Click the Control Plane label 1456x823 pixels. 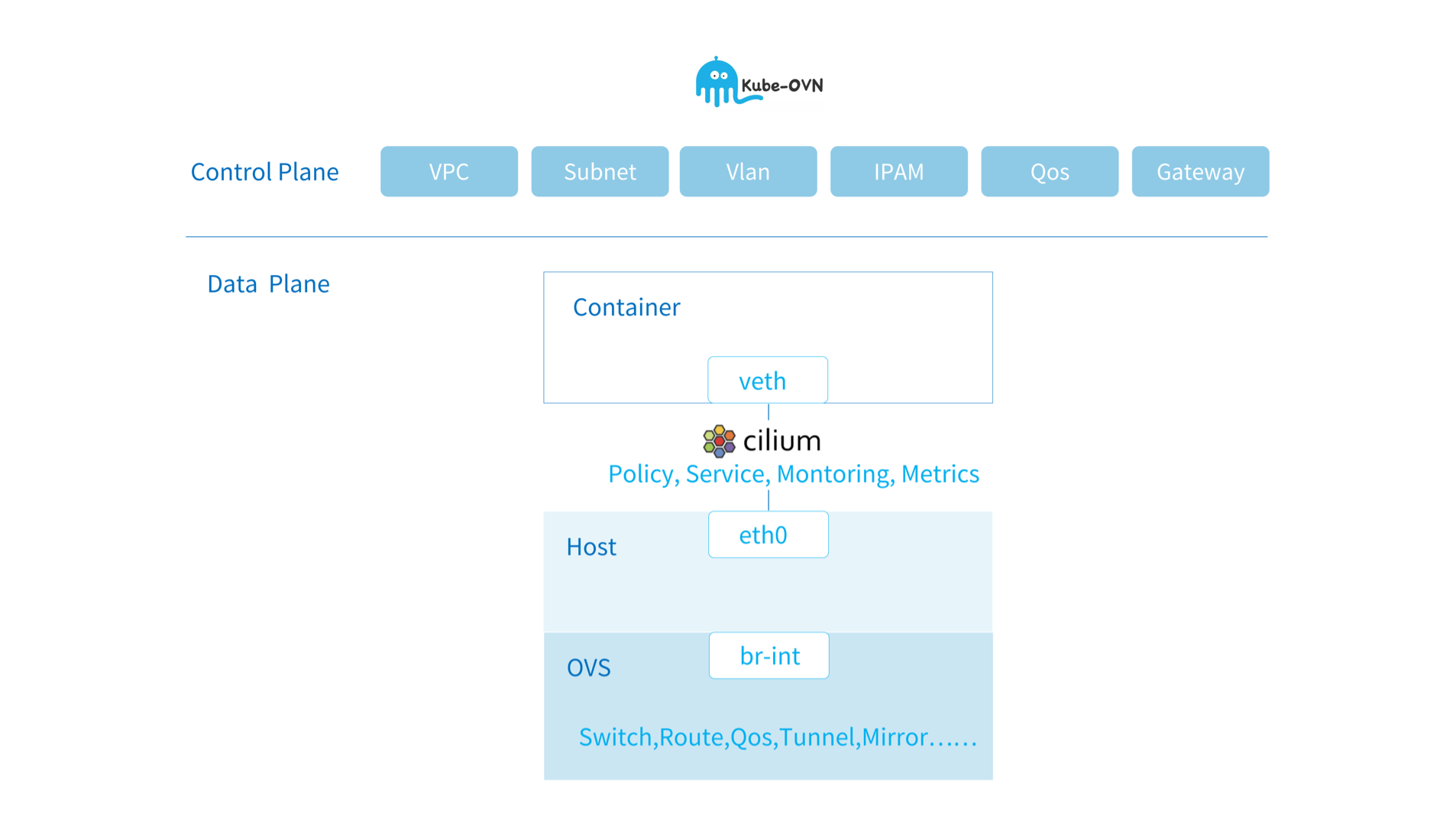pyautogui.click(x=264, y=172)
